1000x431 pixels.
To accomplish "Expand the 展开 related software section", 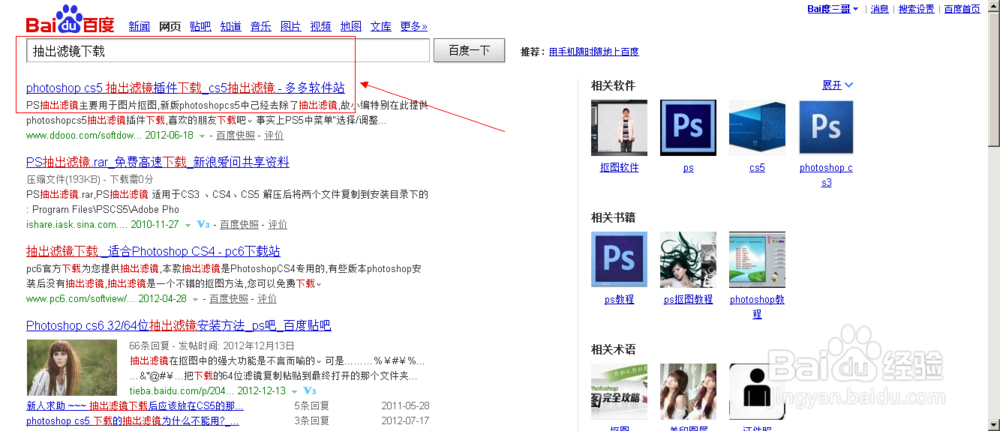I will pos(837,85).
